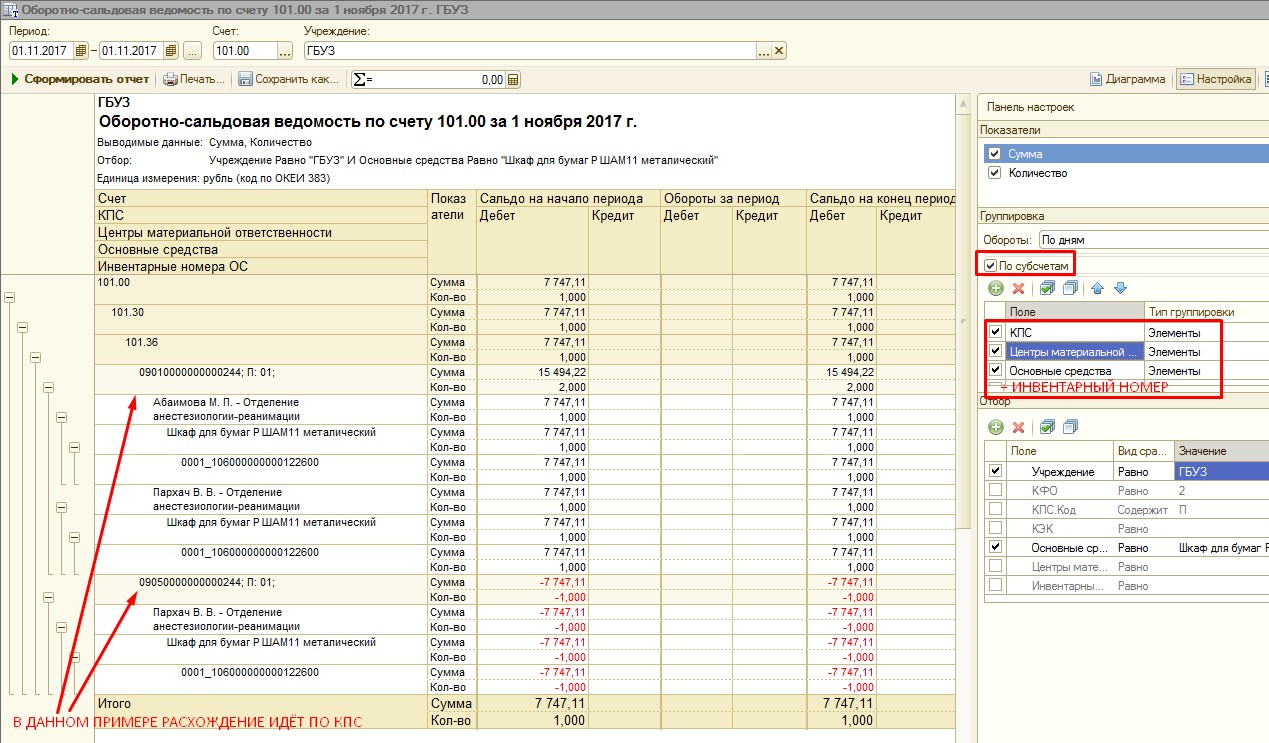Uncheck the 'Количество' indicator
This screenshot has width=1269, height=743.
pyautogui.click(x=994, y=173)
